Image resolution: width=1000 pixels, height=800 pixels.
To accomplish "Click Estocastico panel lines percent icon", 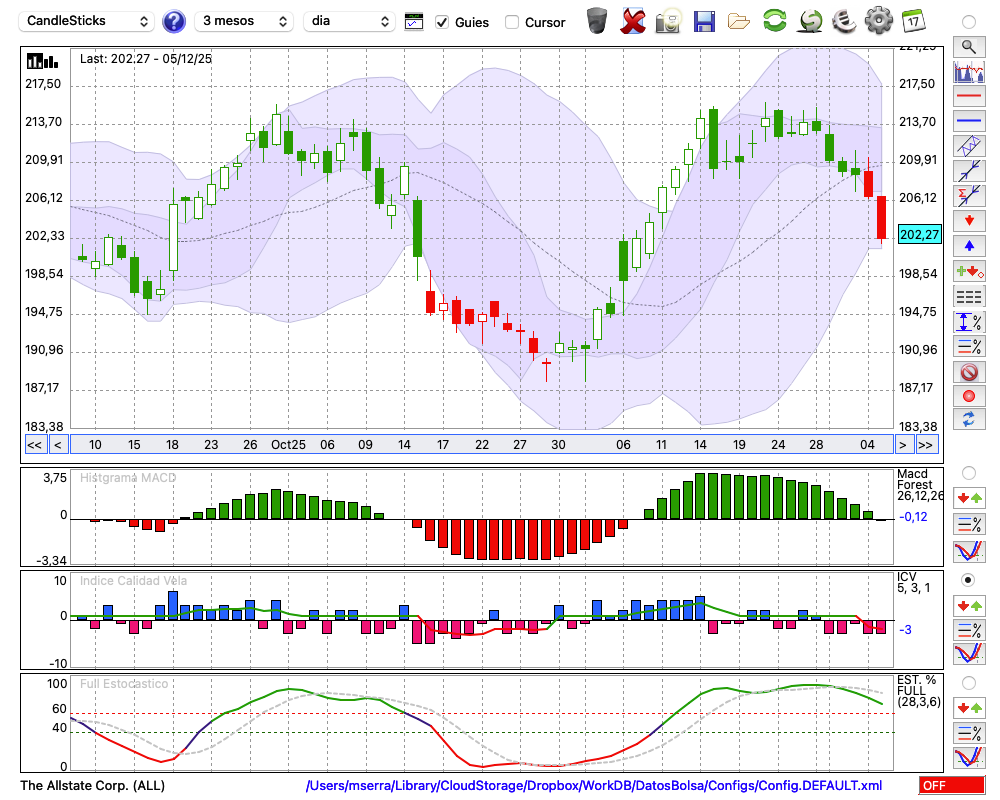I will click(969, 732).
